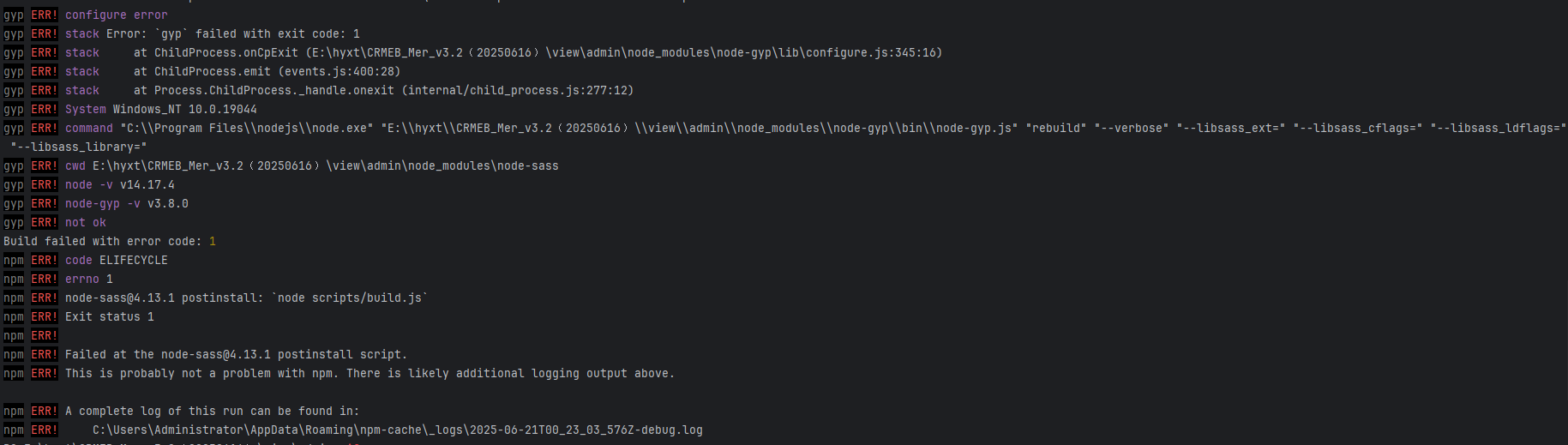Click 'Failed at the node-sass@4.13.1 postinstall script' line
The width and height of the screenshot is (1568, 445).
coord(237,355)
